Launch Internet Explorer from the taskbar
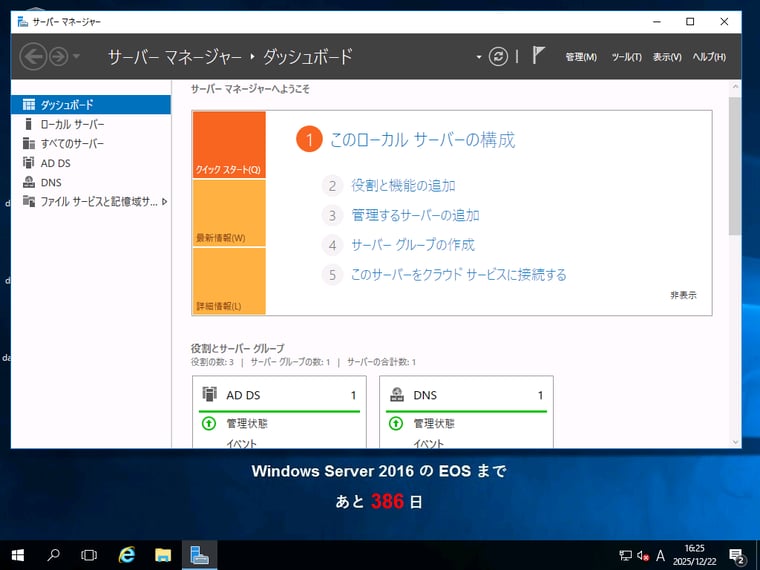This screenshot has height=570, width=760. click(x=127, y=555)
